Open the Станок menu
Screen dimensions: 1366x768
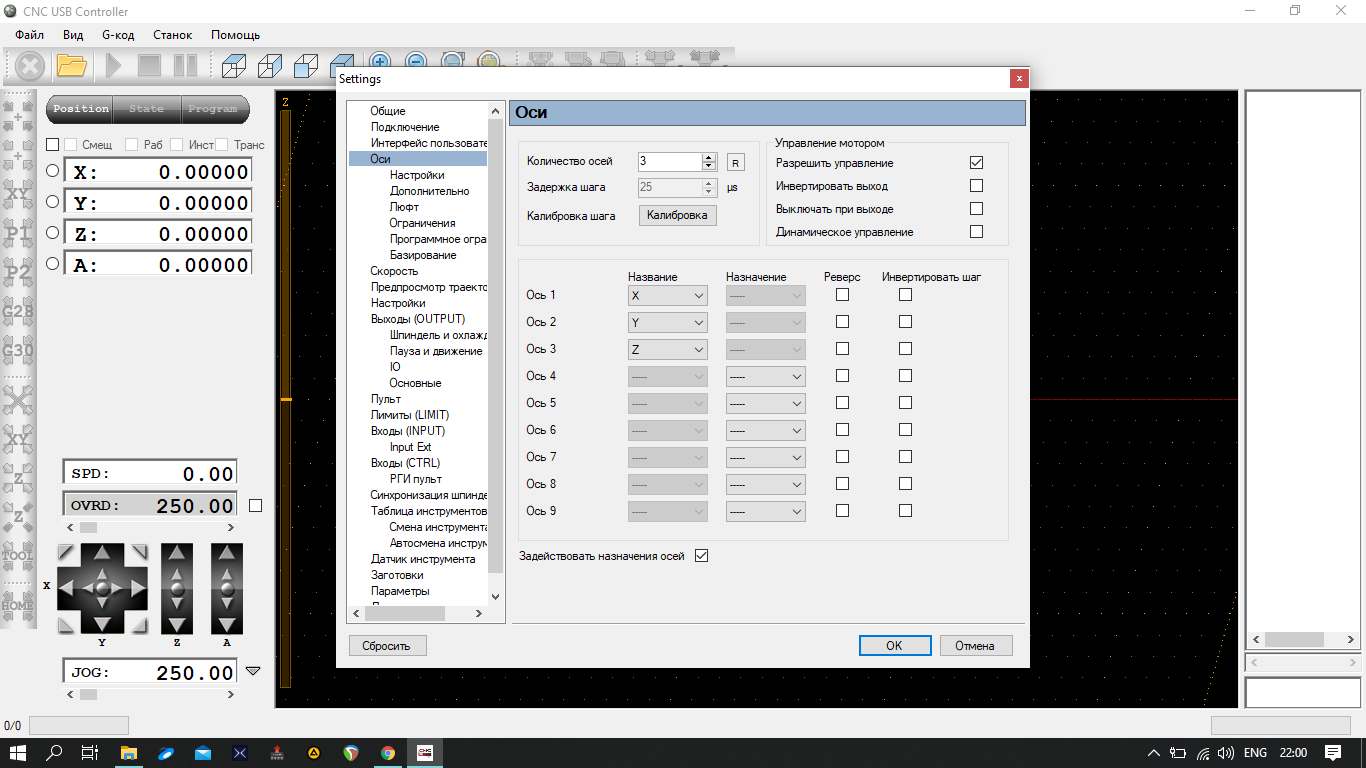(172, 35)
